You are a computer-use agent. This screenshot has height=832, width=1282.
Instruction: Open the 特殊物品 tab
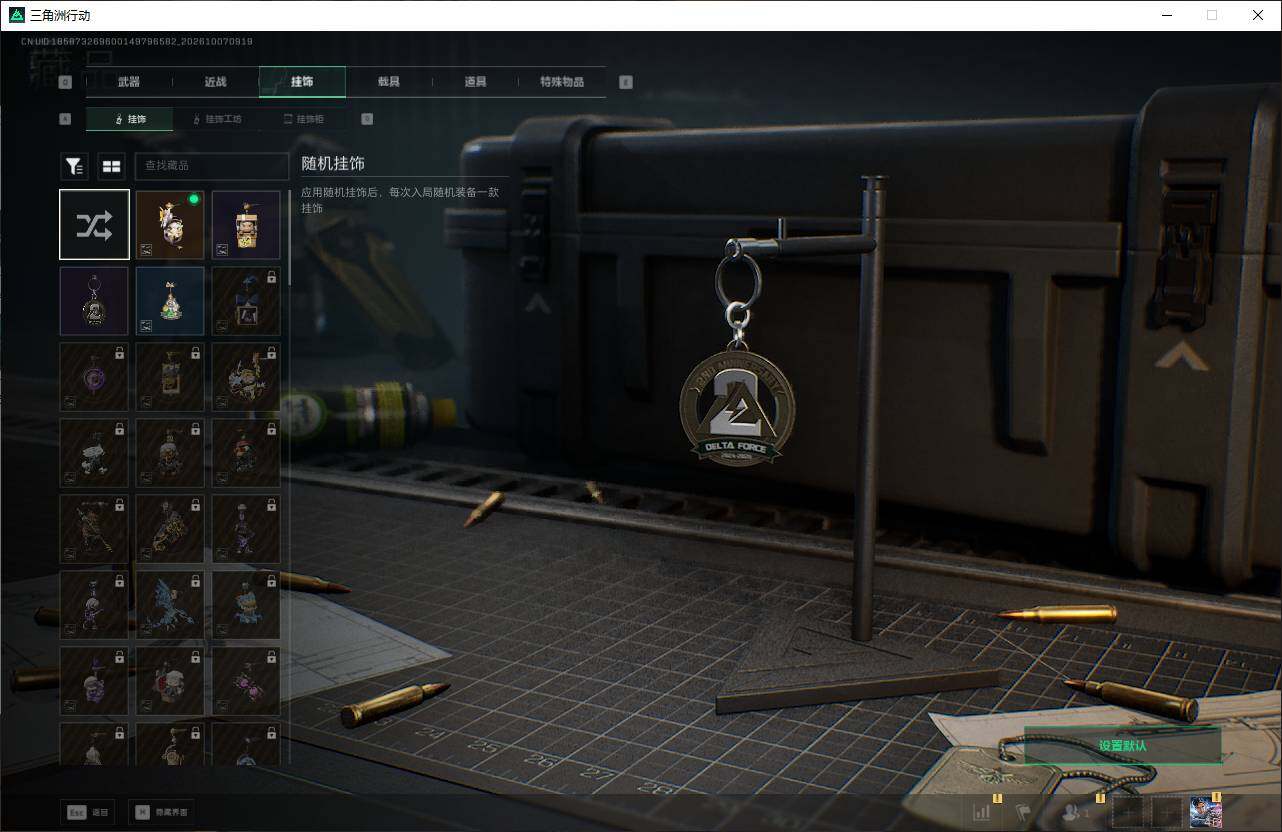(x=562, y=82)
